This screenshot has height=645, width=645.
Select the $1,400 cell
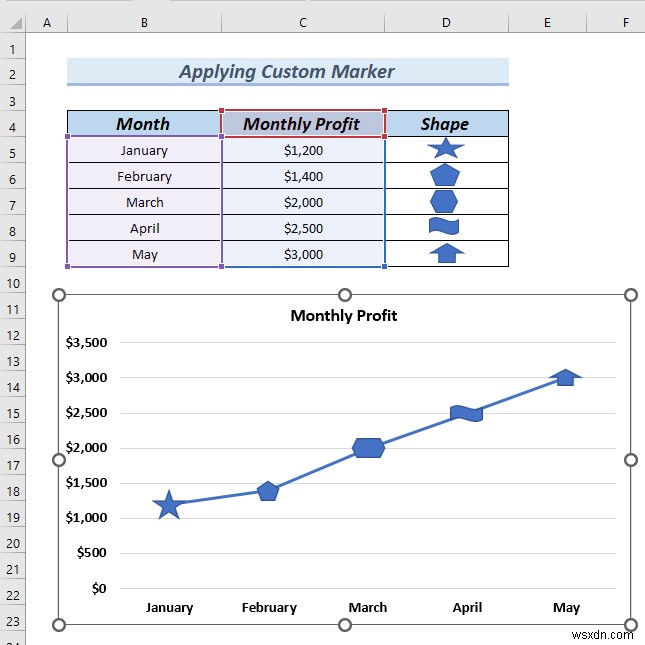pos(303,176)
